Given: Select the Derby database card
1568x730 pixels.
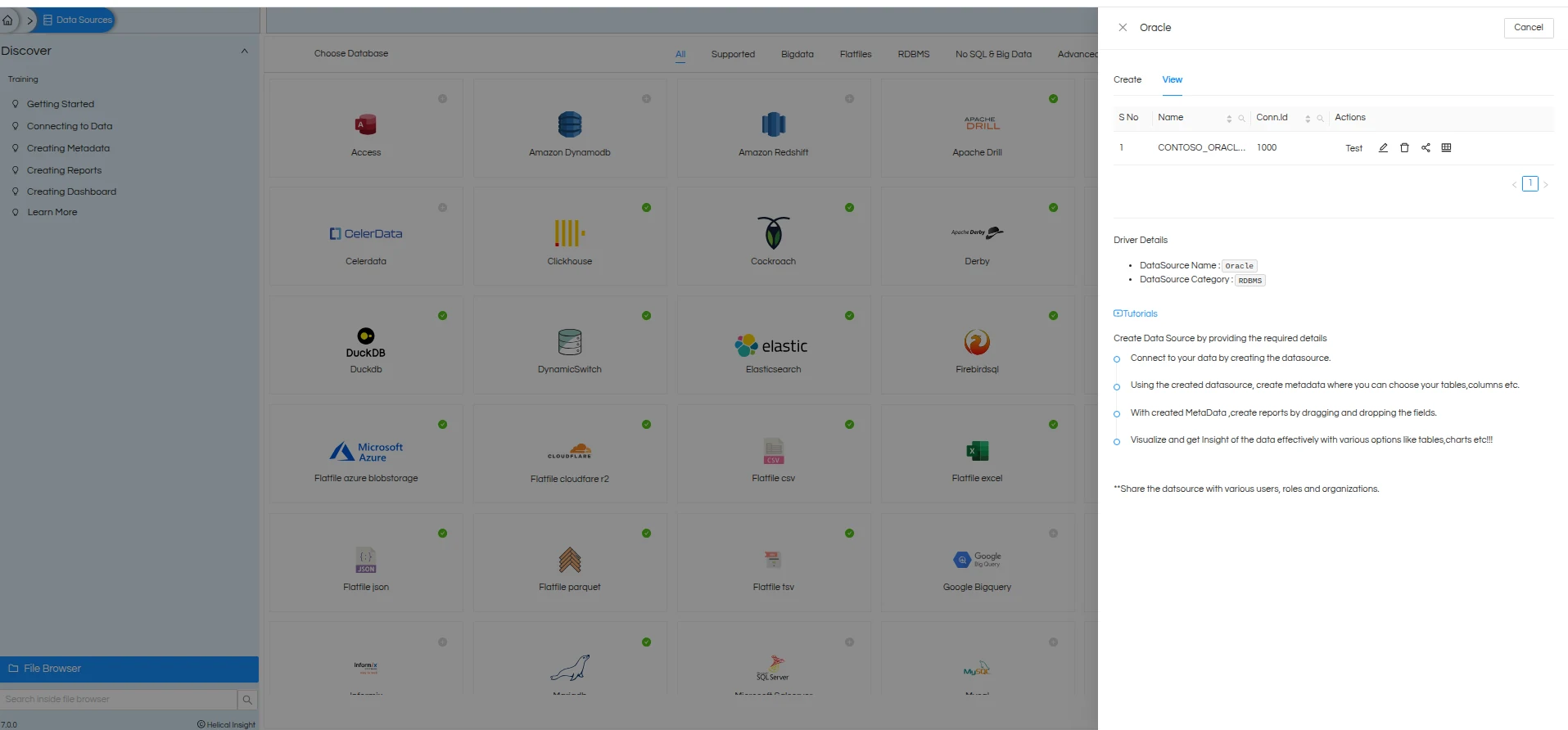Looking at the screenshot, I should [x=978, y=237].
